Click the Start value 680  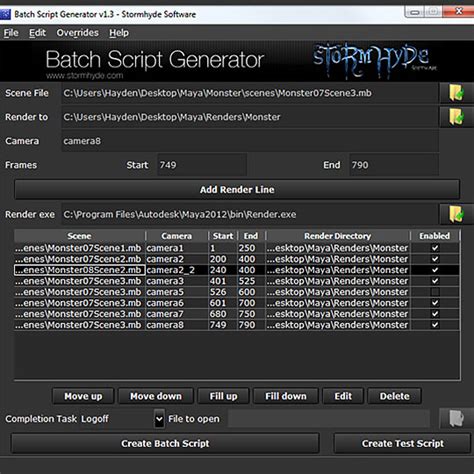[x=223, y=314]
